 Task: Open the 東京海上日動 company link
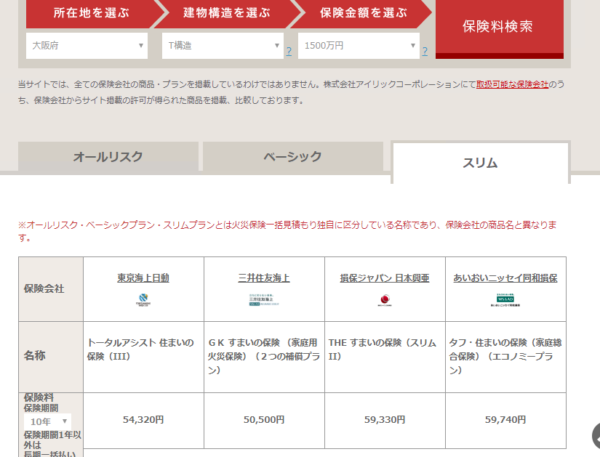coord(143,278)
